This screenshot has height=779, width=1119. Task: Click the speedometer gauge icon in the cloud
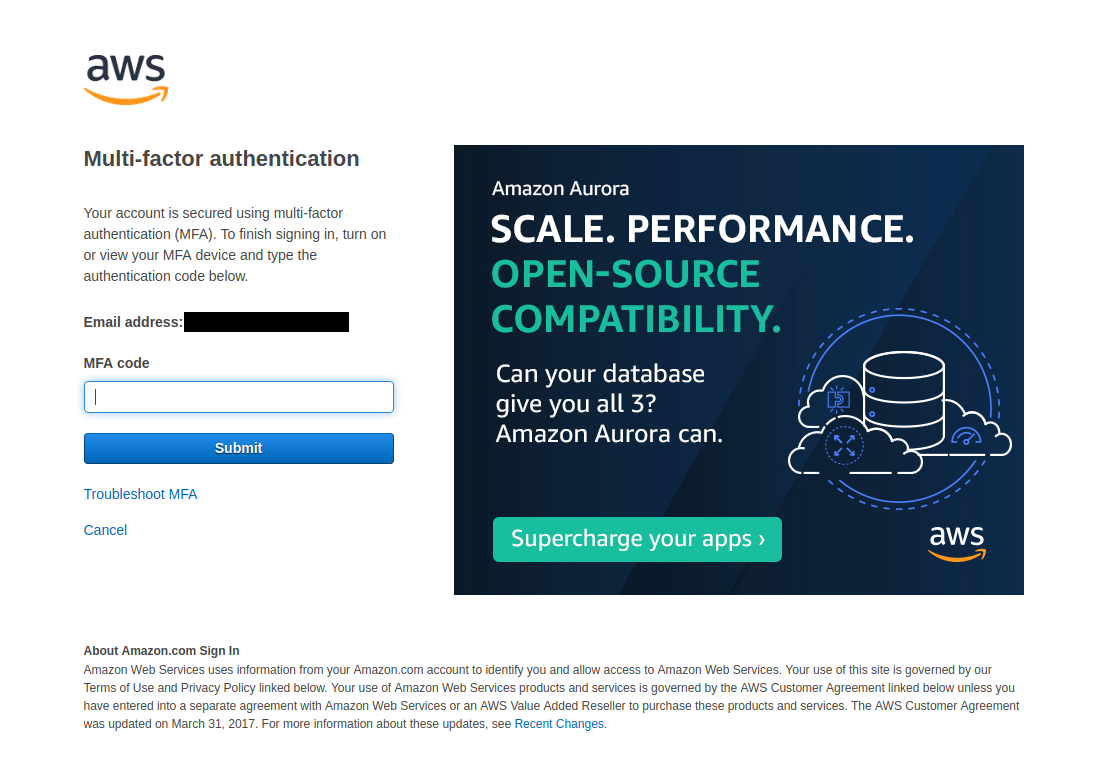pos(966,437)
